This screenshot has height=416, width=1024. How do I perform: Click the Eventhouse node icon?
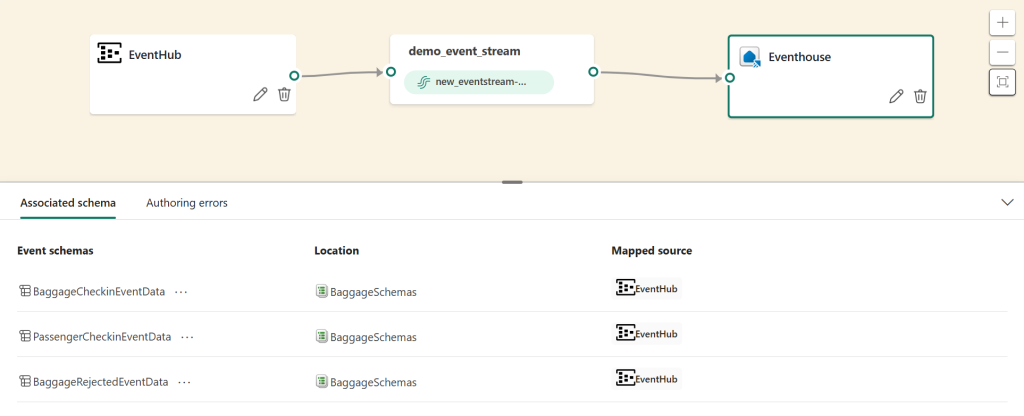[x=749, y=57]
